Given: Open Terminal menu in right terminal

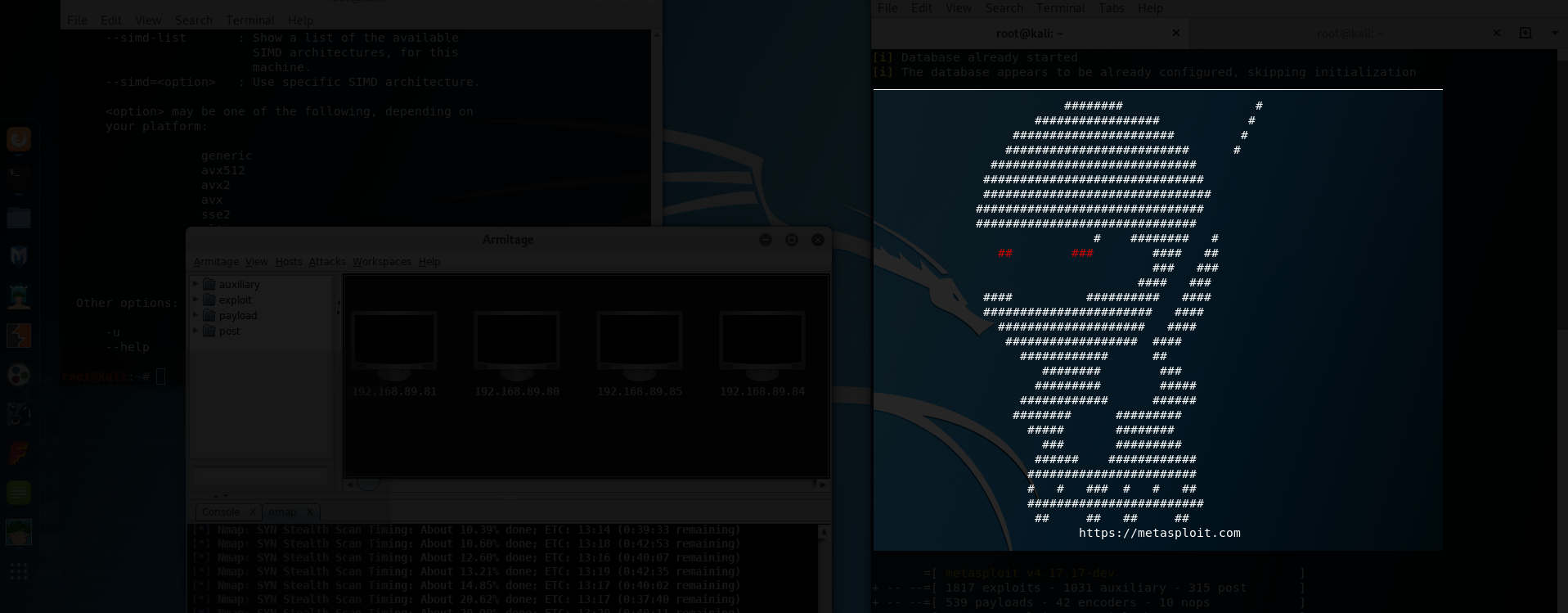Looking at the screenshot, I should [x=1060, y=7].
